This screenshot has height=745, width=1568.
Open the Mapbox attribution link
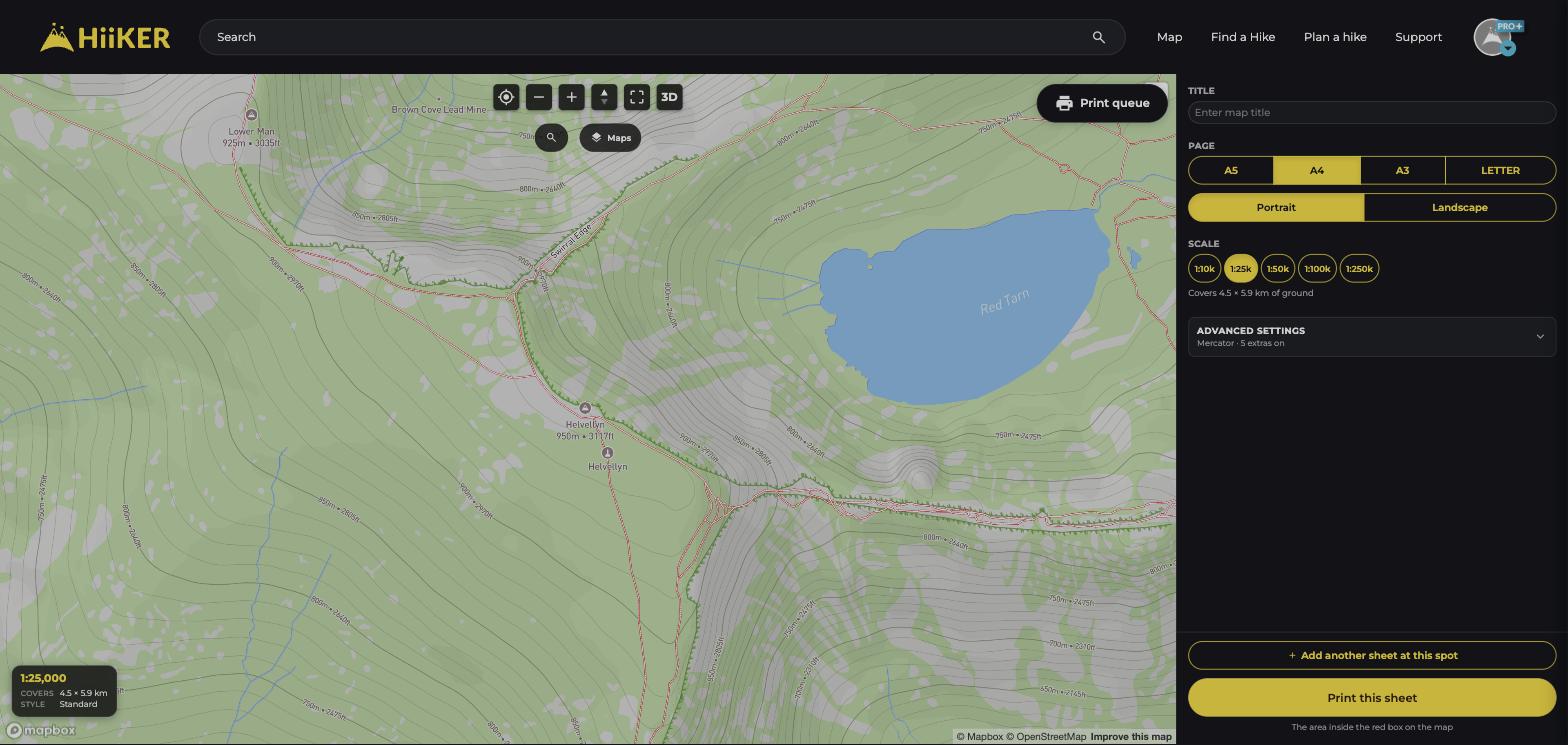click(979, 737)
